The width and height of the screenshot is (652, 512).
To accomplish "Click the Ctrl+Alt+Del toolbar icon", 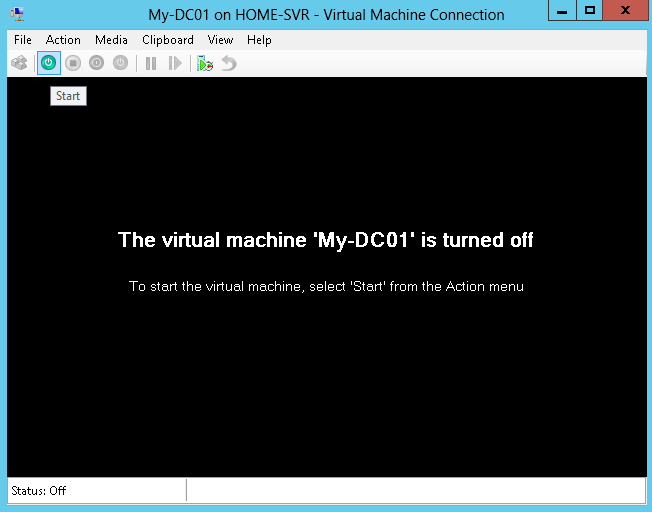I will pyautogui.click(x=19, y=63).
